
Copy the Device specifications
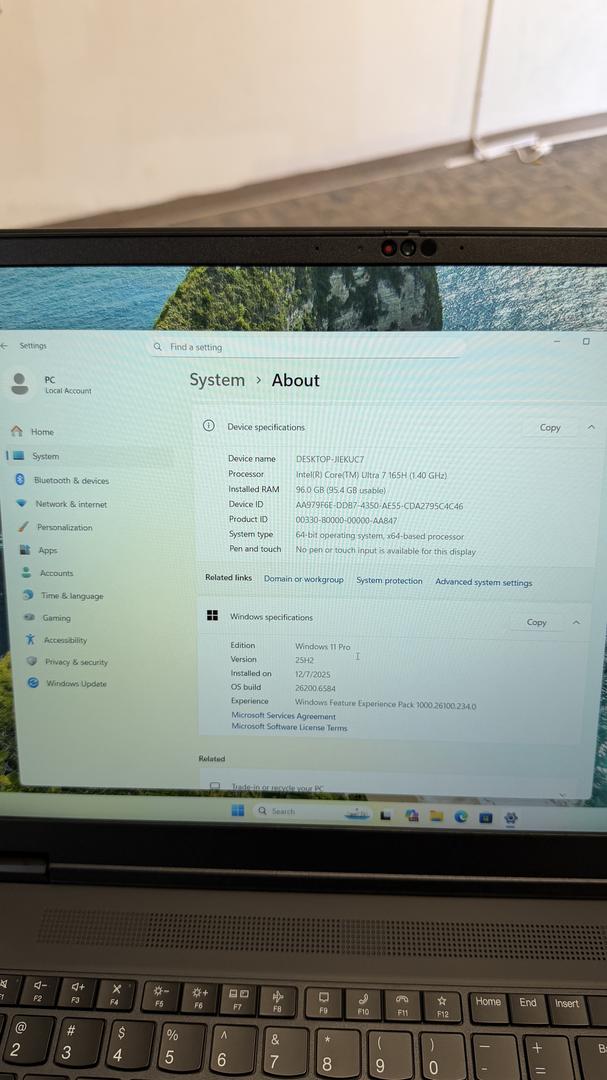550,427
